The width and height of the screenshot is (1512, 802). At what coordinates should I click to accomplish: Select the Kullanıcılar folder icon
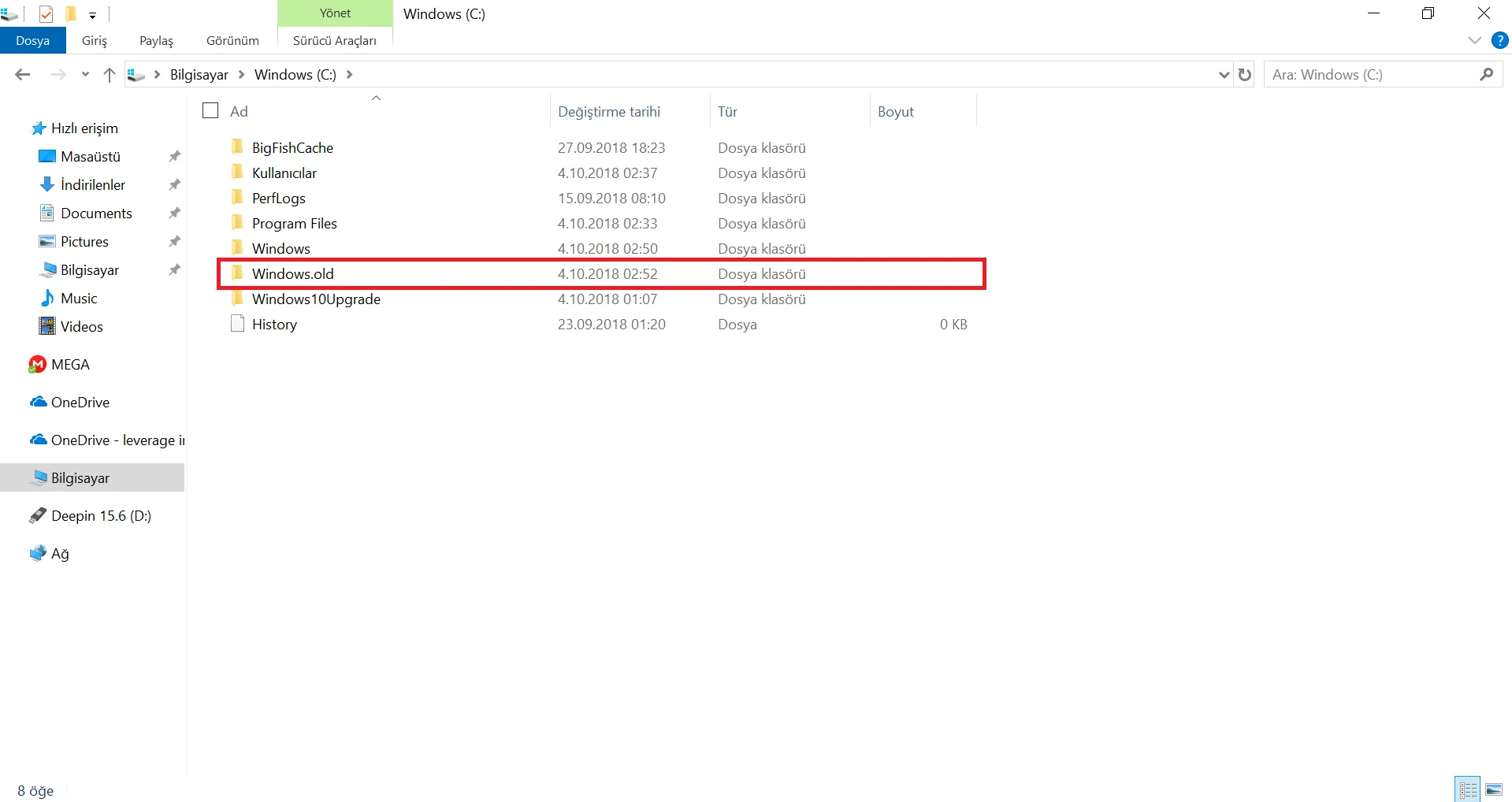pos(237,172)
